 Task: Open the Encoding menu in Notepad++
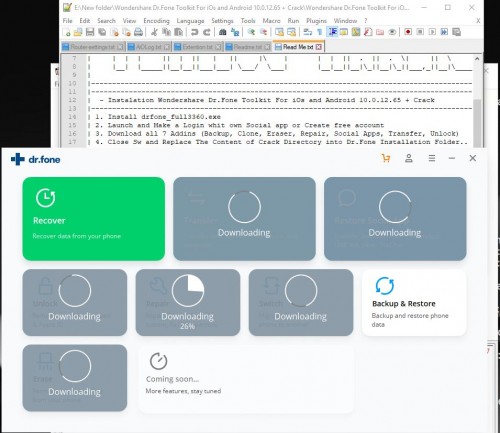(156, 21)
